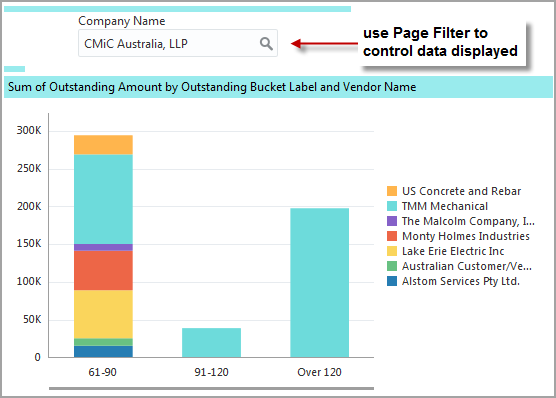Click the 91-120 axis label

(x=211, y=372)
